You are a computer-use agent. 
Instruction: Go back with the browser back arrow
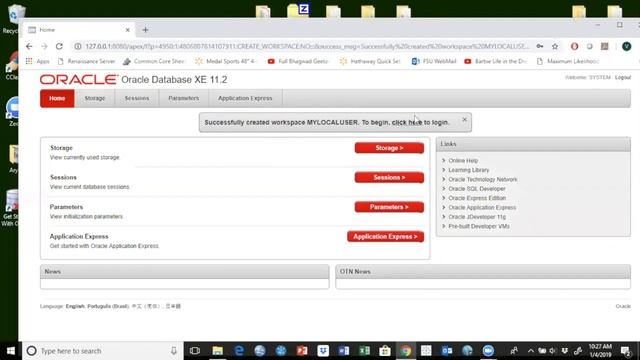click(x=29, y=47)
